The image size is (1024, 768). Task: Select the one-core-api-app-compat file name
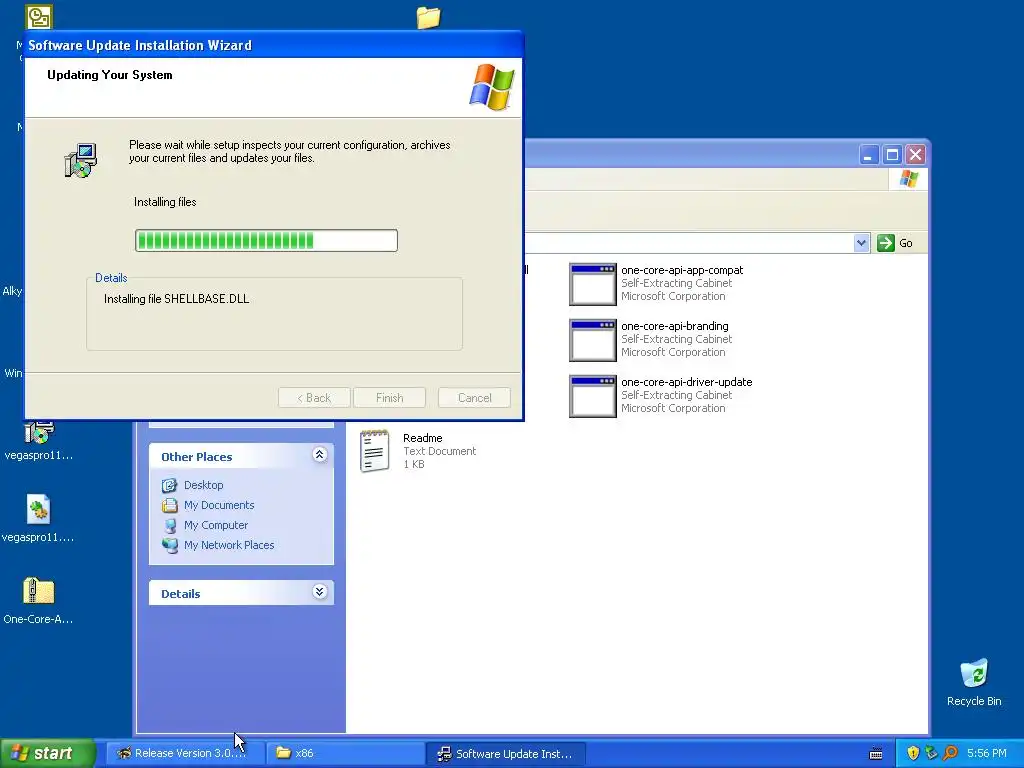pyautogui.click(x=682, y=270)
